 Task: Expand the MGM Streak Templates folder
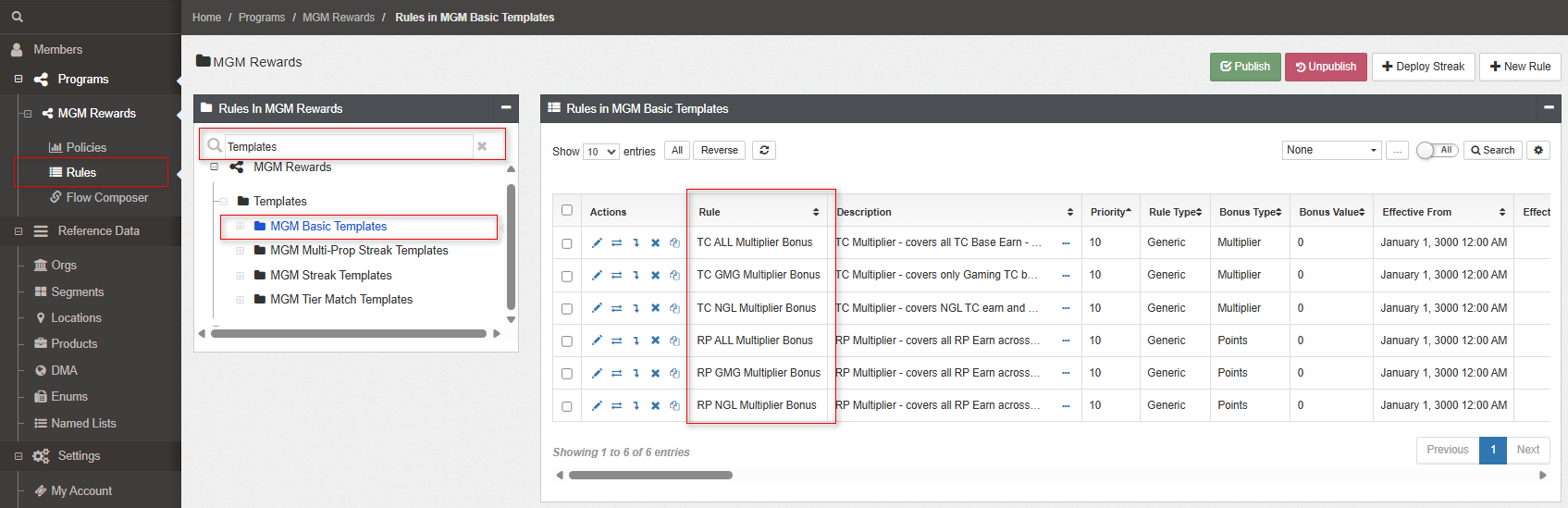[x=241, y=275]
